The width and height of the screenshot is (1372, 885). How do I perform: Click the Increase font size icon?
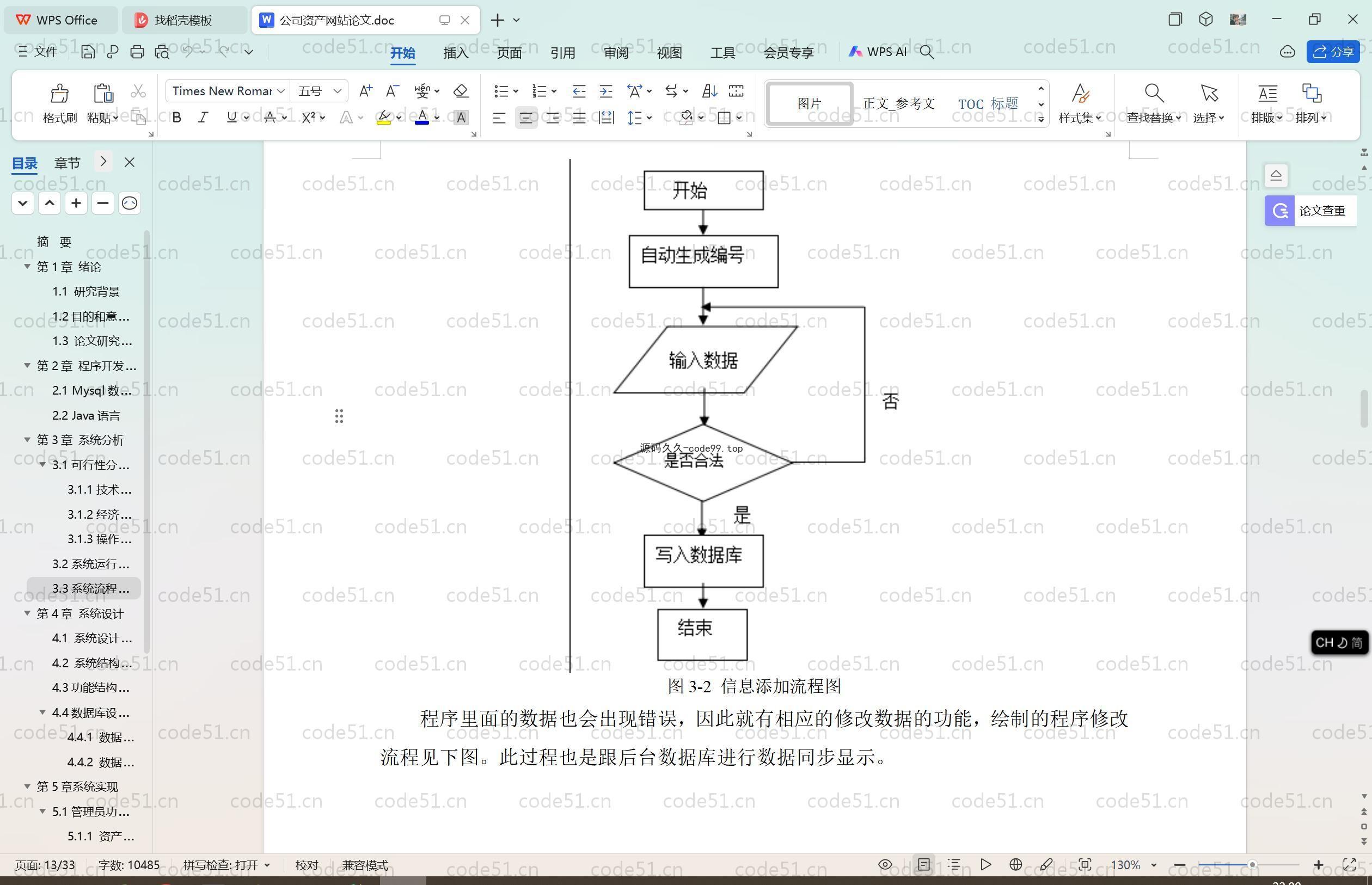point(365,91)
